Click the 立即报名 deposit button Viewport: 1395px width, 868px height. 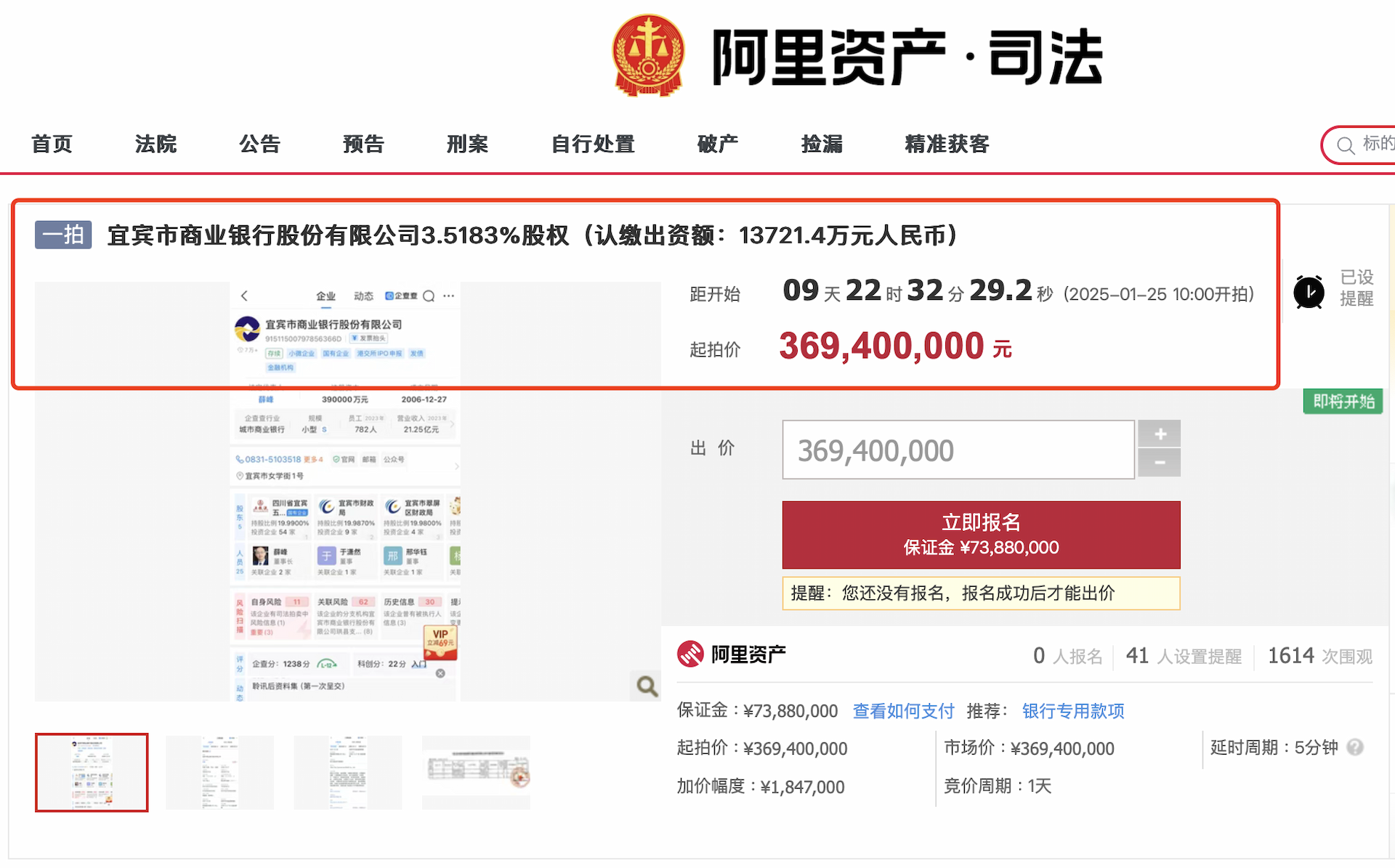[981, 535]
